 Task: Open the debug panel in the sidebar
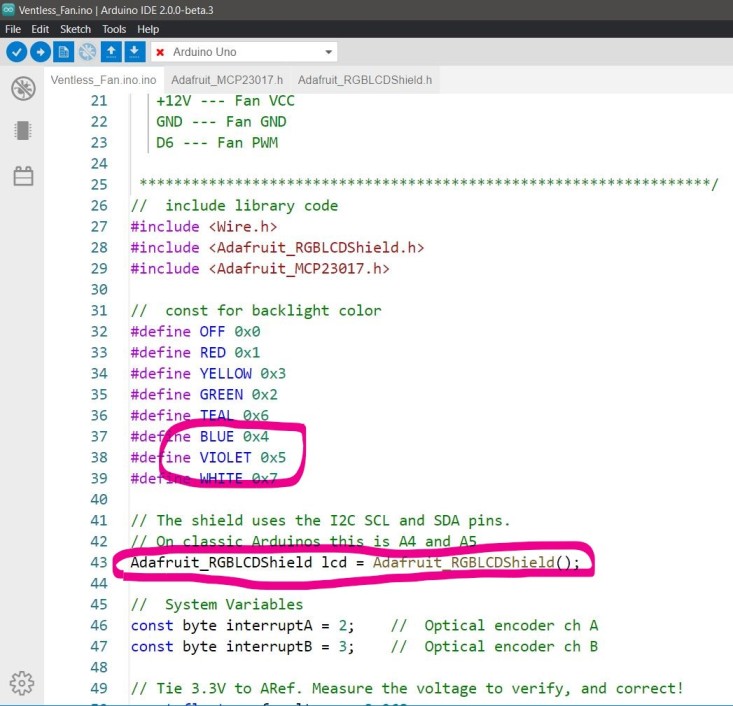pyautogui.click(x=23, y=88)
